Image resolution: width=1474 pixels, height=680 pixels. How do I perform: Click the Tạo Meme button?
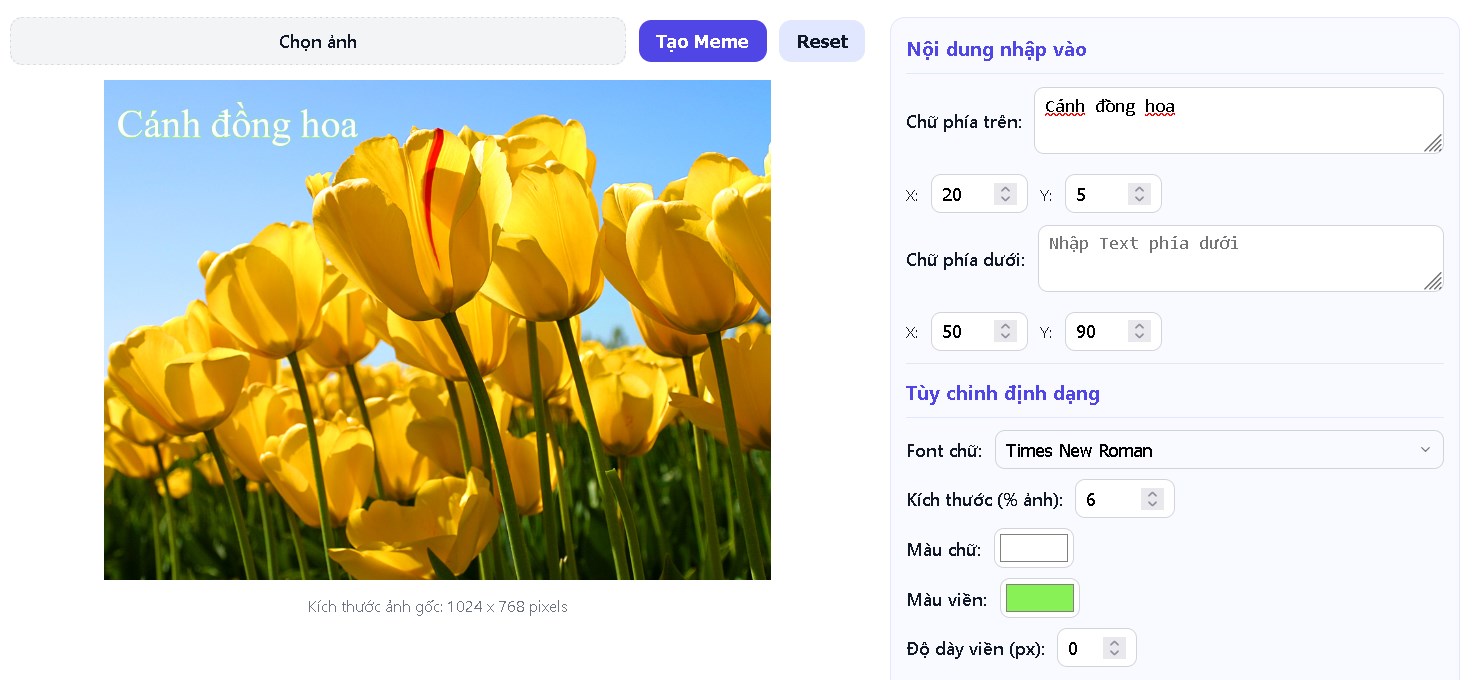coord(702,41)
